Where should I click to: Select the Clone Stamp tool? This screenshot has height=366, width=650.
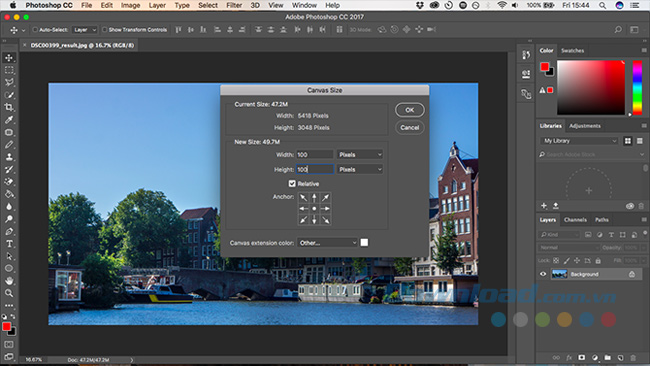9,157
